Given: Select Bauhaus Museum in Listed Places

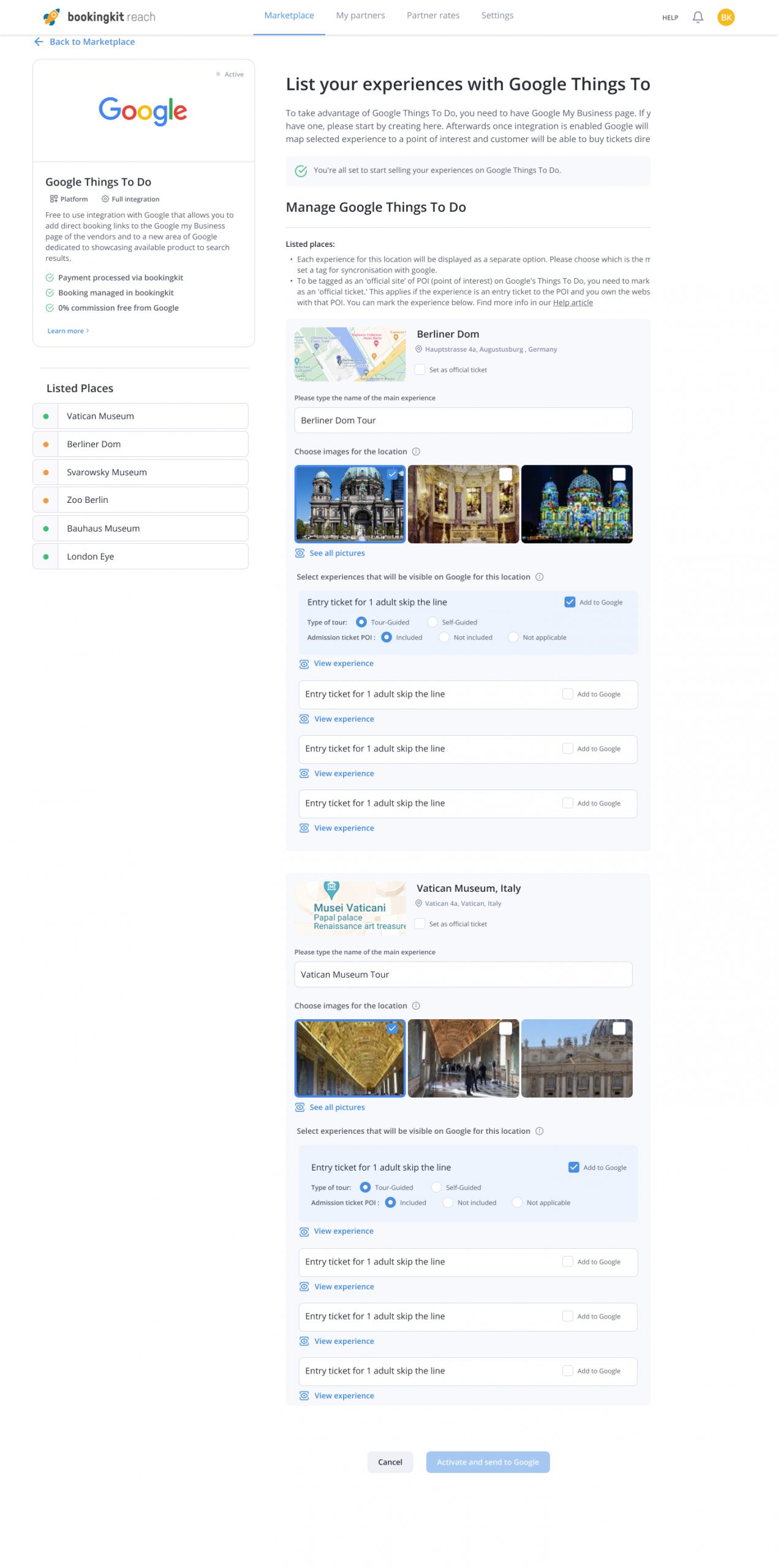Looking at the screenshot, I should pyautogui.click(x=140, y=529).
